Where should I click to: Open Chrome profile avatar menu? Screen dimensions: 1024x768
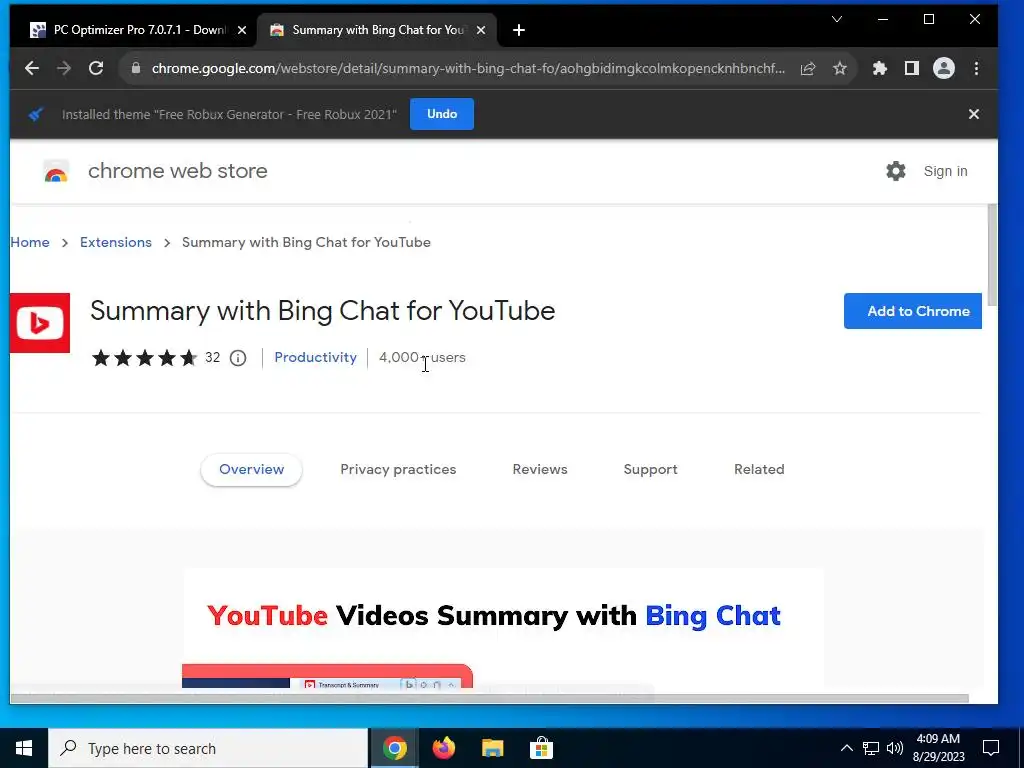[x=944, y=68]
